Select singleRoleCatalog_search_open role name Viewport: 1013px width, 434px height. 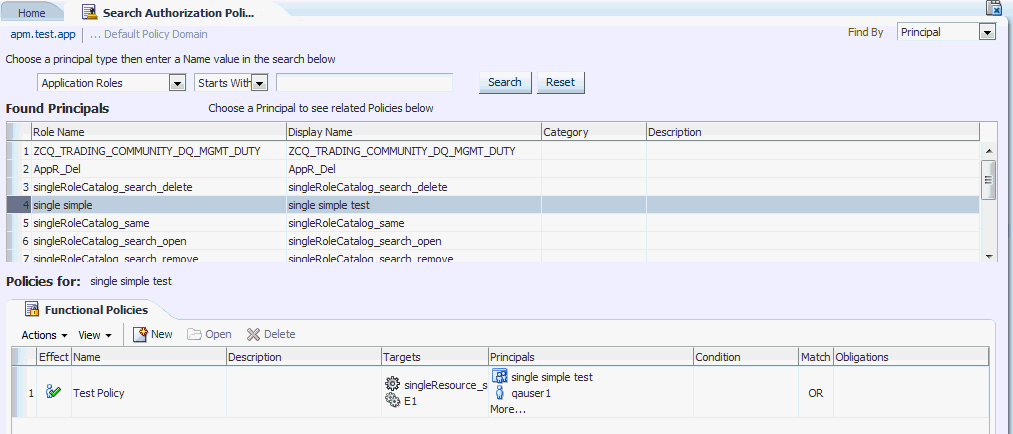point(110,242)
